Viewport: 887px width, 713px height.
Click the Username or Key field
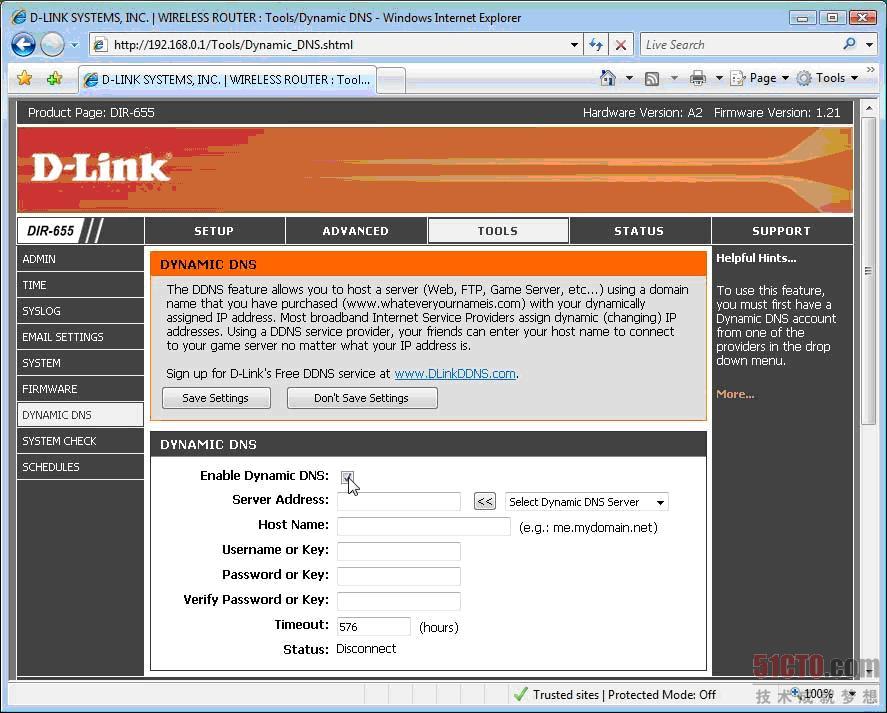tap(399, 551)
